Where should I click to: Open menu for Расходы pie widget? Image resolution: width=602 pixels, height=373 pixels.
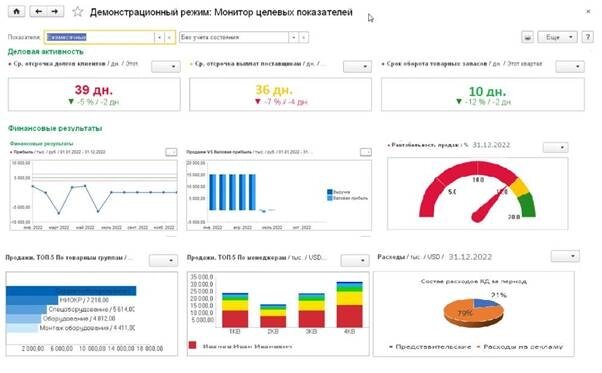[565, 256]
